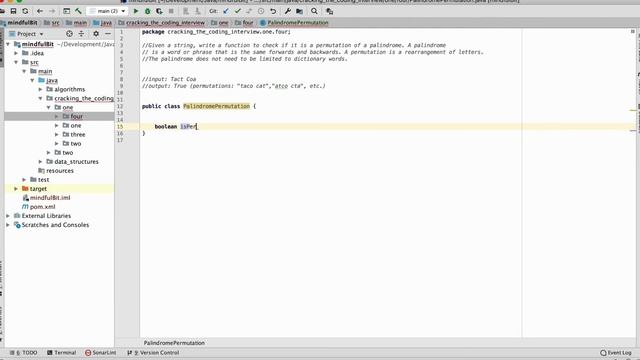Click the PalindromePermutation class name in code
This screenshot has width=640, height=360.
click(216, 106)
